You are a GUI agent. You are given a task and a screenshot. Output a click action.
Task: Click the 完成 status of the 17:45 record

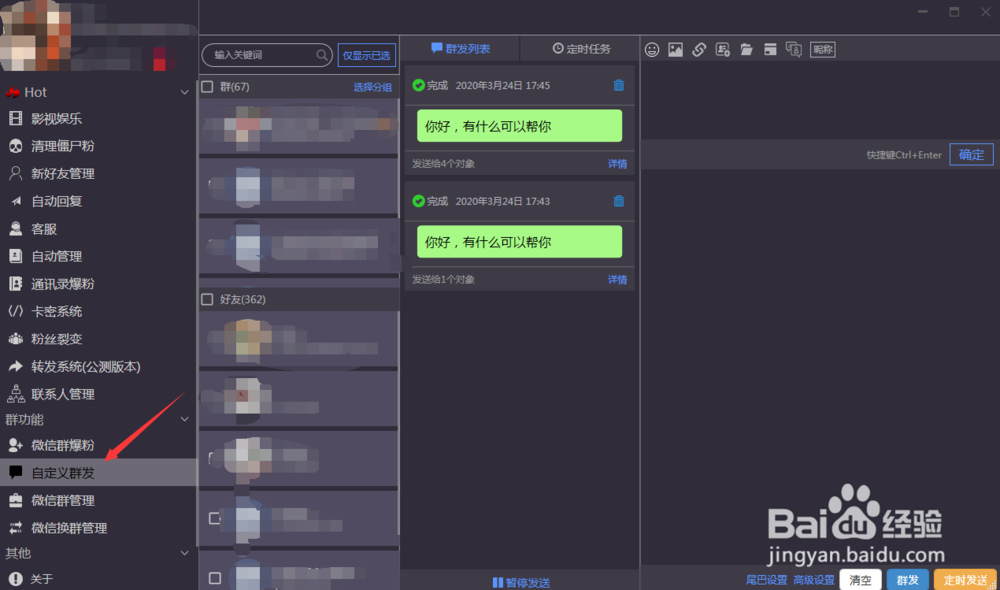[430, 85]
